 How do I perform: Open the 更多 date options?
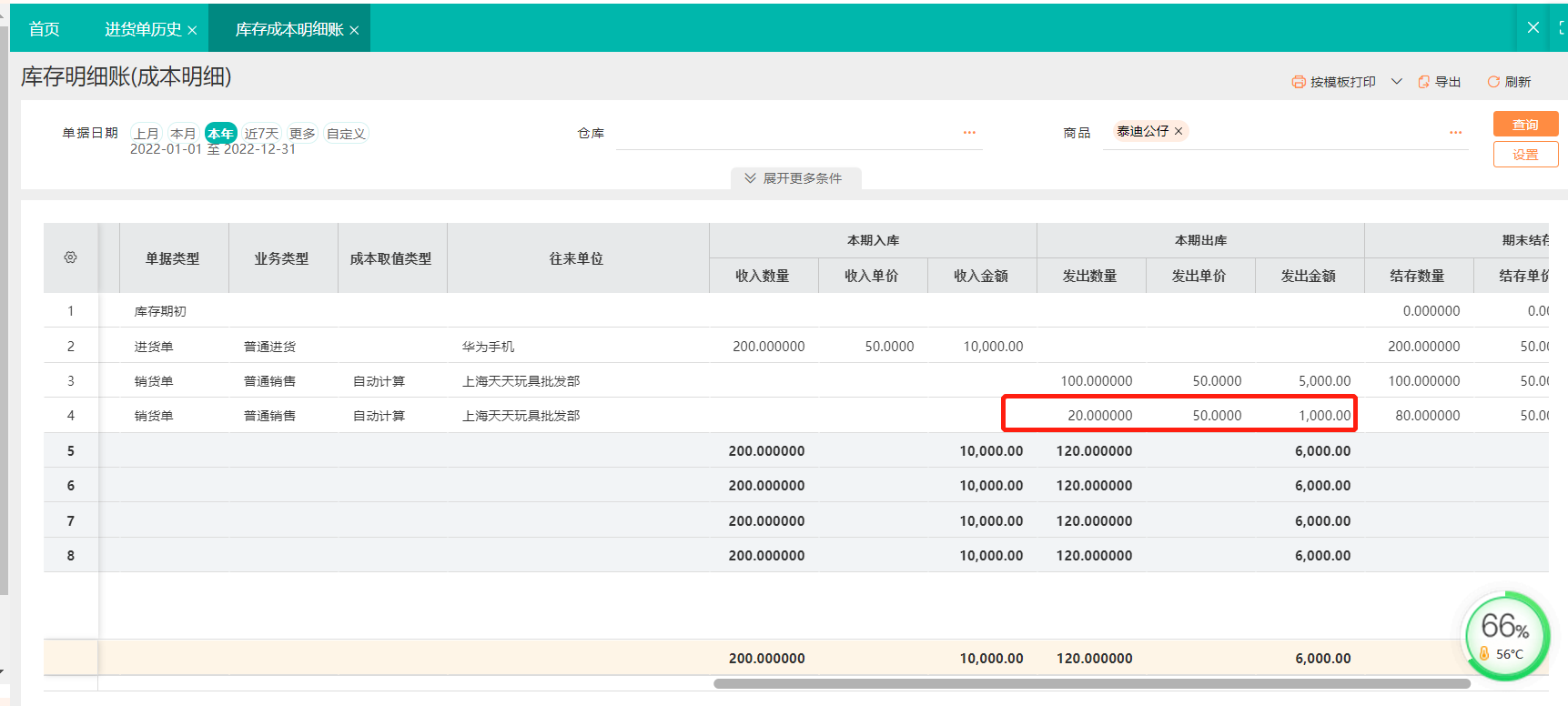[302, 134]
